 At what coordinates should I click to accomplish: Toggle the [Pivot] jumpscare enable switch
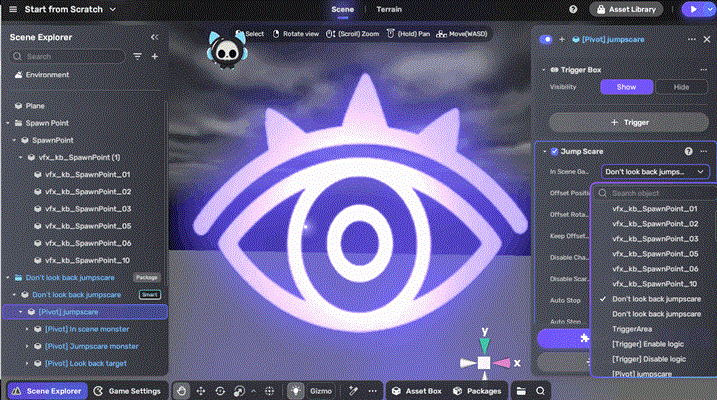tap(546, 39)
